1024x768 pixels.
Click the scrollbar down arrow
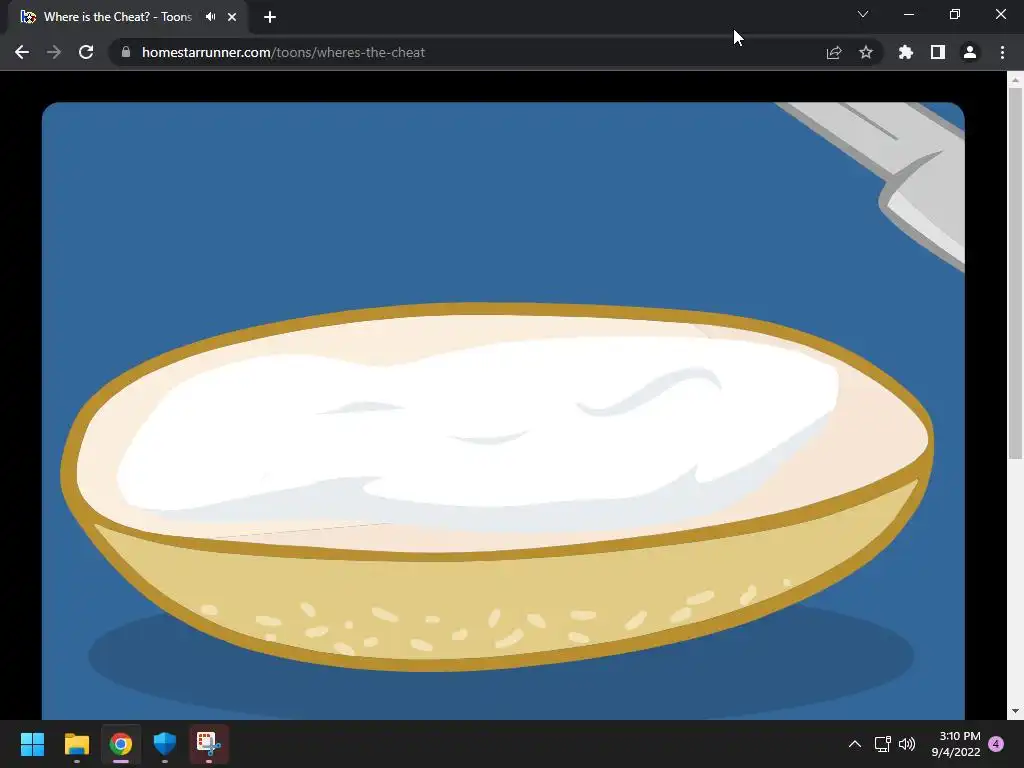[1015, 711]
